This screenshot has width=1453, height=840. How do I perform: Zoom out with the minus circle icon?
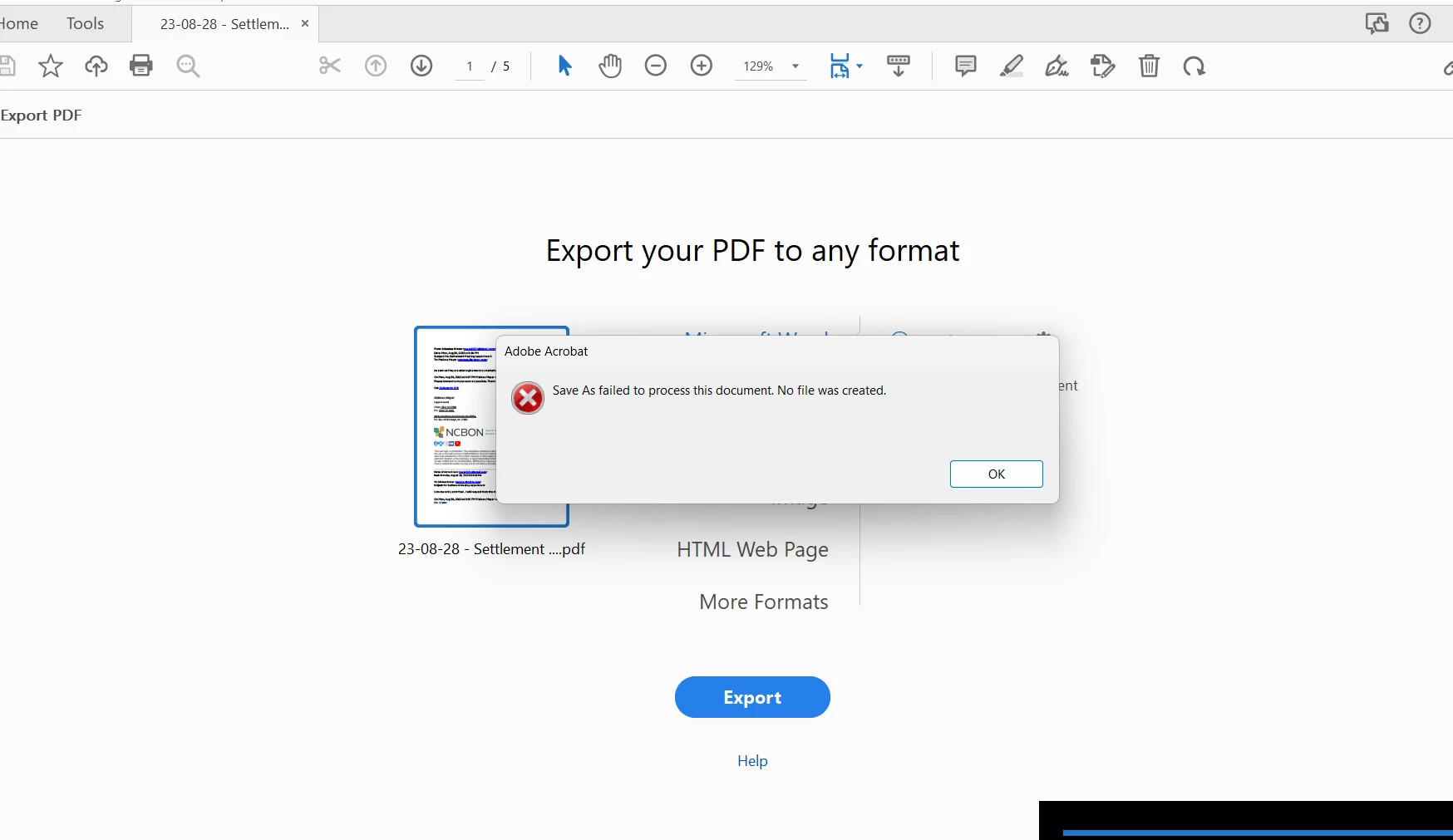click(x=656, y=66)
